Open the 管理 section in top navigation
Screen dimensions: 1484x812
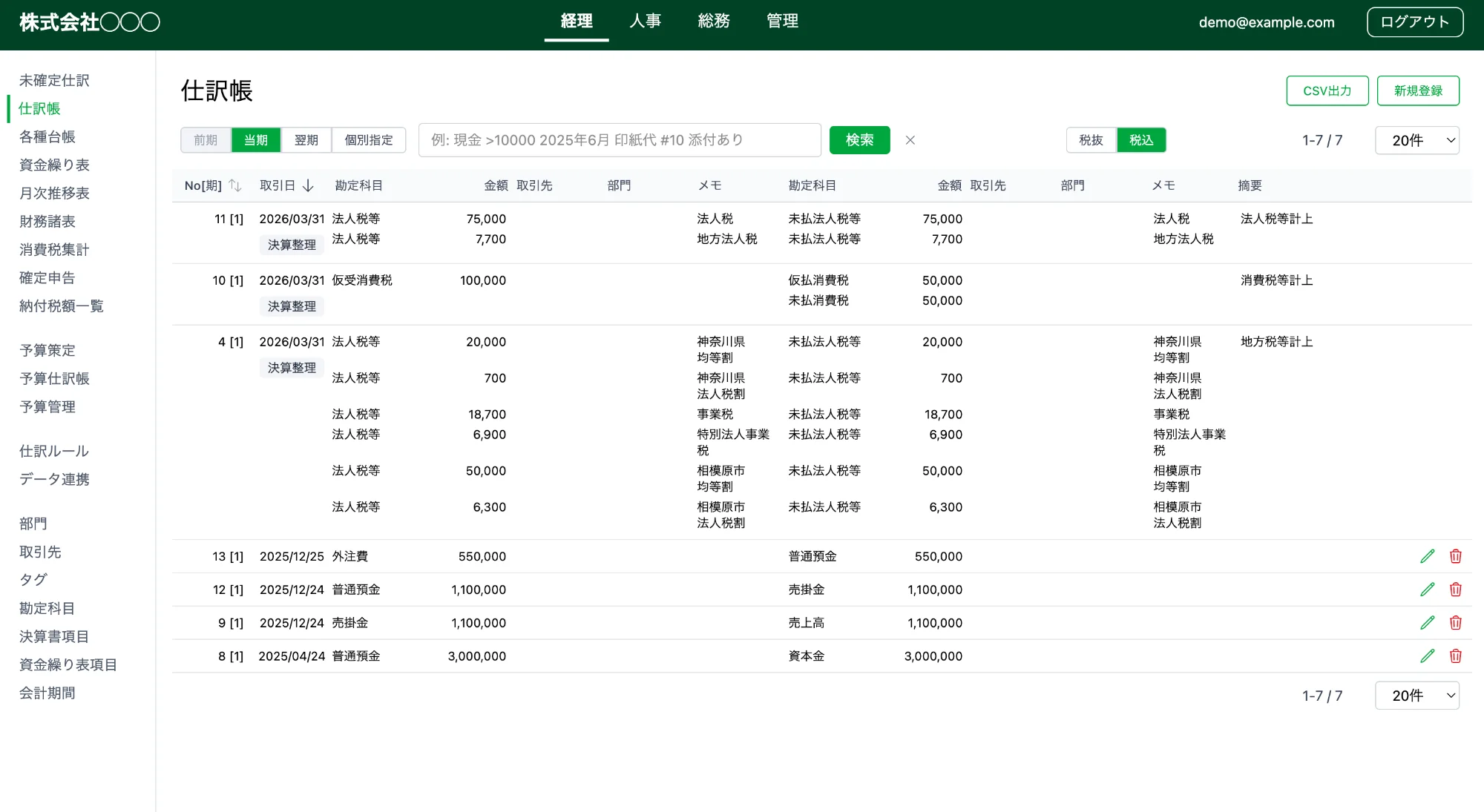(x=782, y=21)
